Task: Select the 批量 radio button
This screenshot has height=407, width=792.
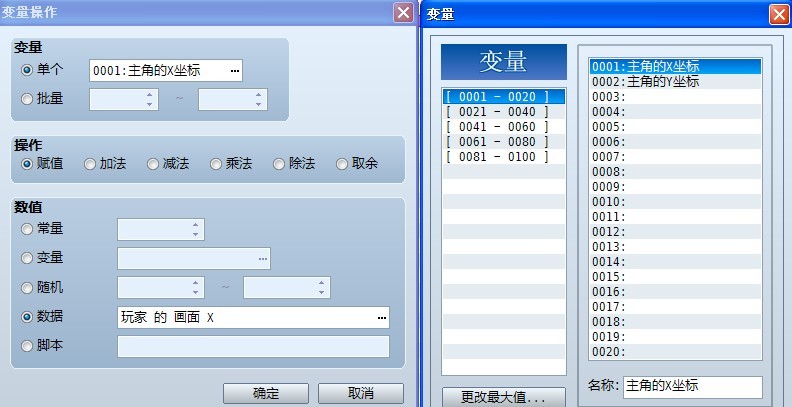Action: pos(27,99)
